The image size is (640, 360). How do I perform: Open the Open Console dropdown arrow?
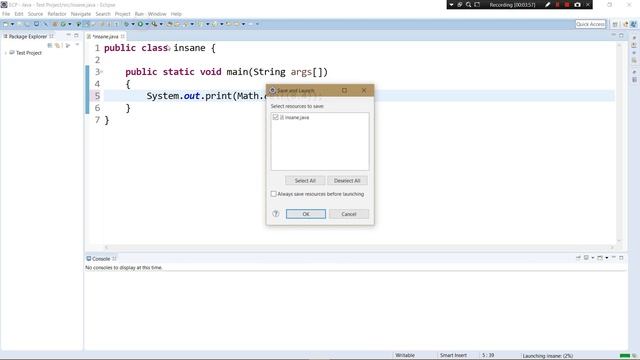607,258
